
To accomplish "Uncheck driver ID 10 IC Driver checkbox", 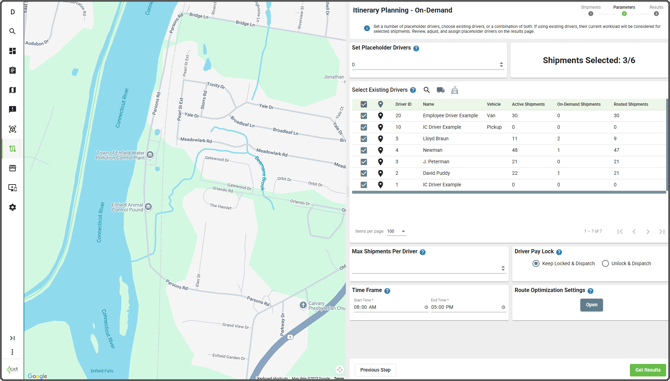I will 364,127.
